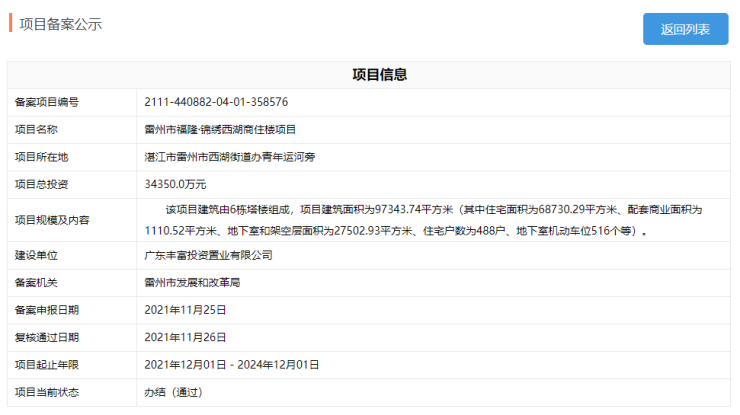Click the 项目规模及内容 label cell

tap(72, 220)
